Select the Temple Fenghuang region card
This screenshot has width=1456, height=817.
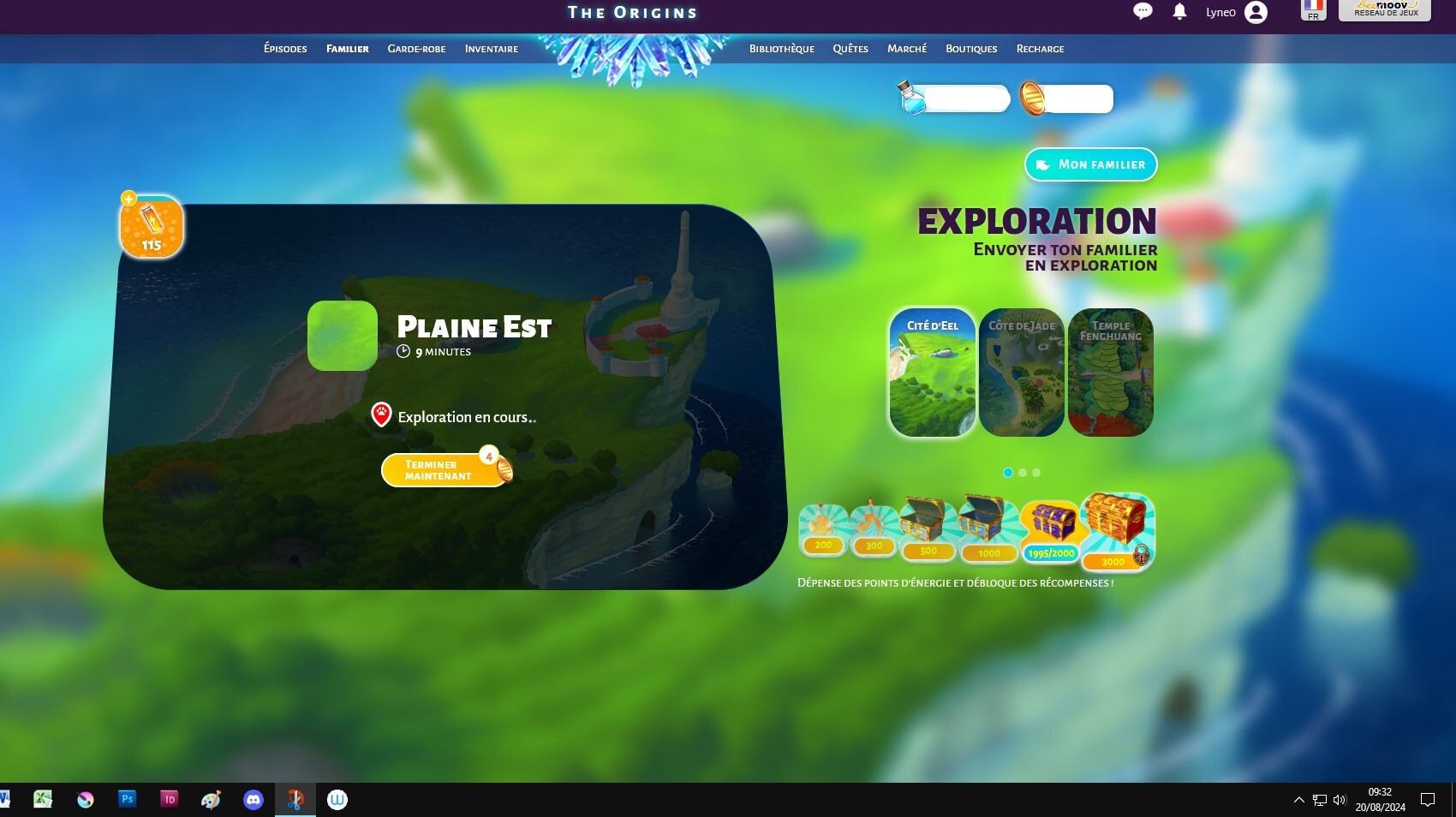(1111, 373)
